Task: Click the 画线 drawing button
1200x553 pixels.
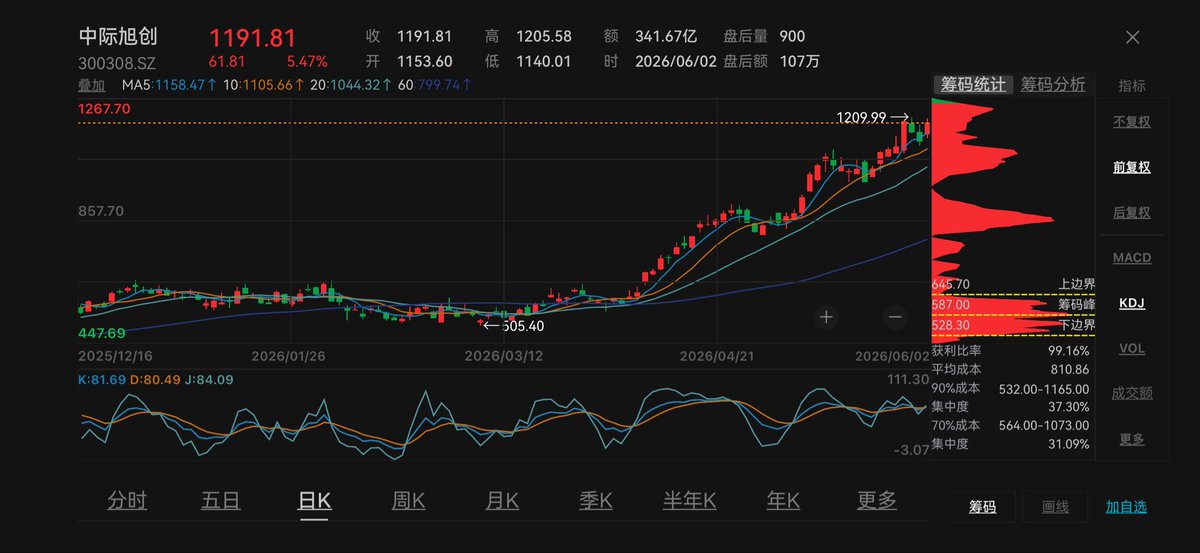Action: point(1055,507)
